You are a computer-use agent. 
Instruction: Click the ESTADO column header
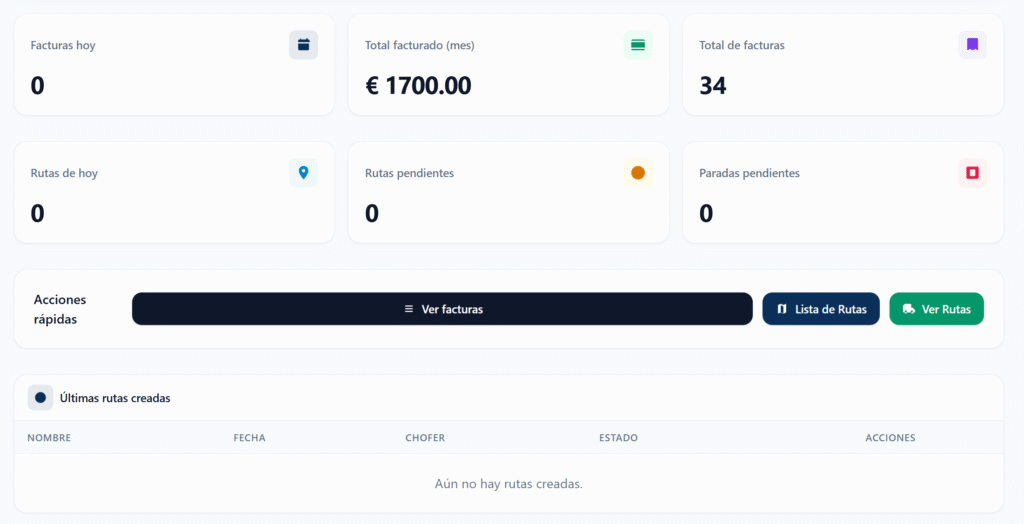(618, 438)
